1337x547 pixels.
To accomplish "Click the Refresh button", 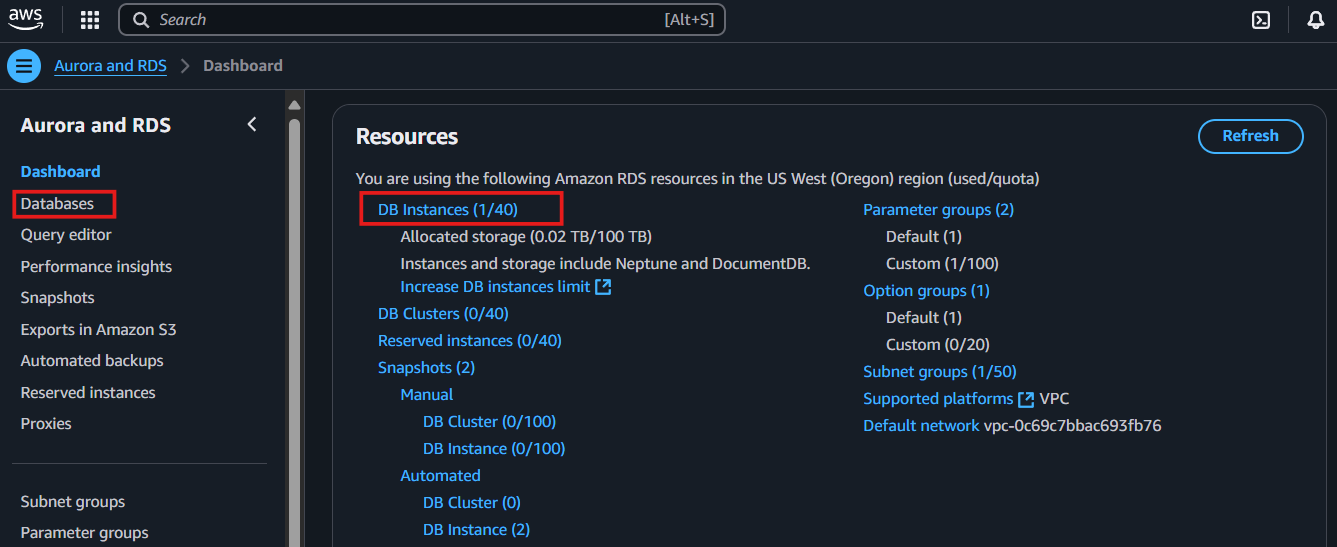I will (x=1250, y=136).
